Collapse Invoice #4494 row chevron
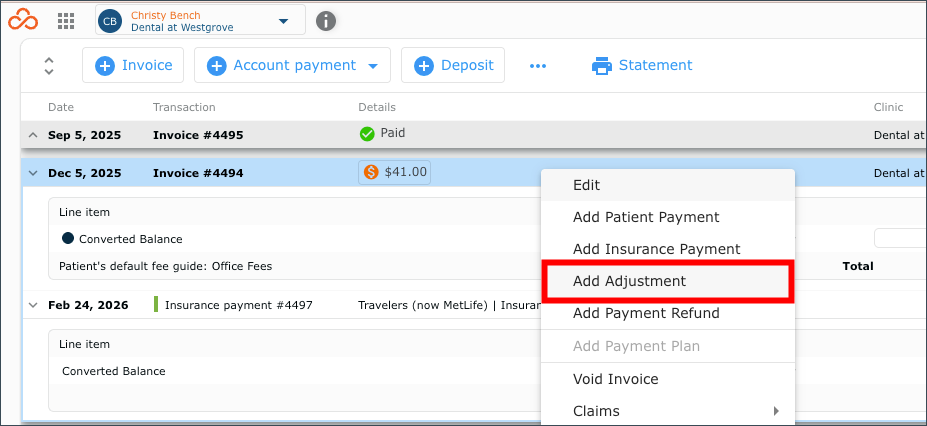This screenshot has height=426, width=927. [x=33, y=173]
